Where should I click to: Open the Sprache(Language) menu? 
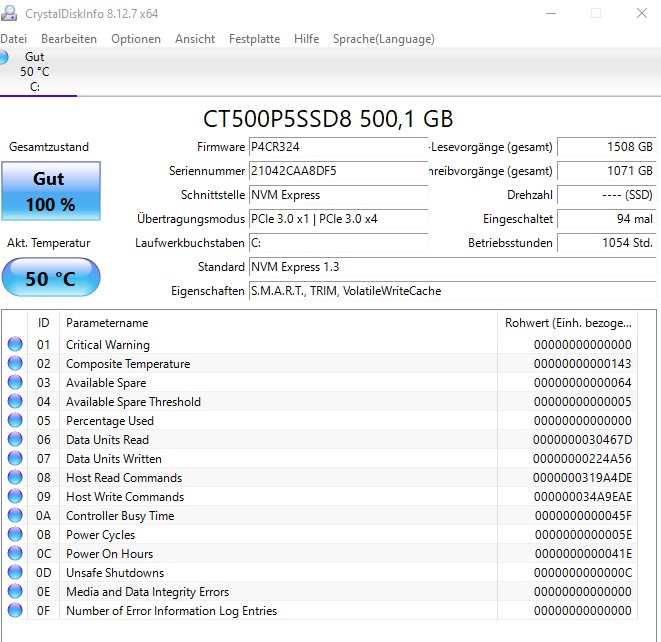[x=384, y=39]
